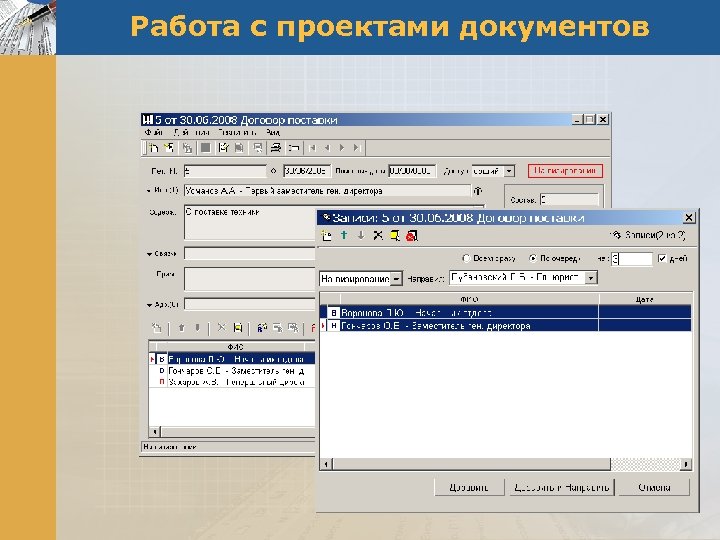Click the gray X delete icon in main window's lower toolbar
Viewport: 720px width, 540px height.
tap(221, 327)
